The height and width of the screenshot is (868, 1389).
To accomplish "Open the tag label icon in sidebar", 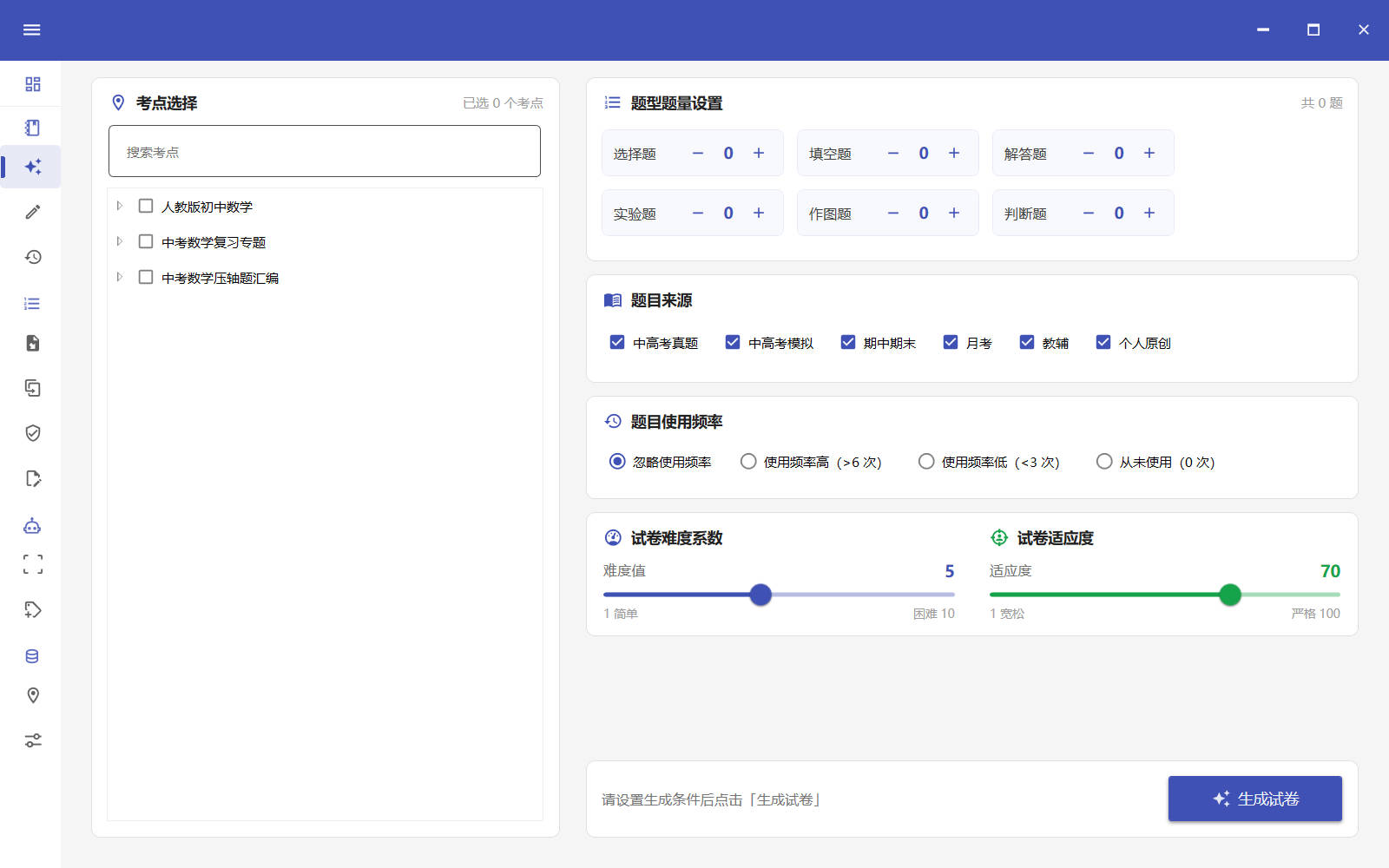I will [x=33, y=609].
